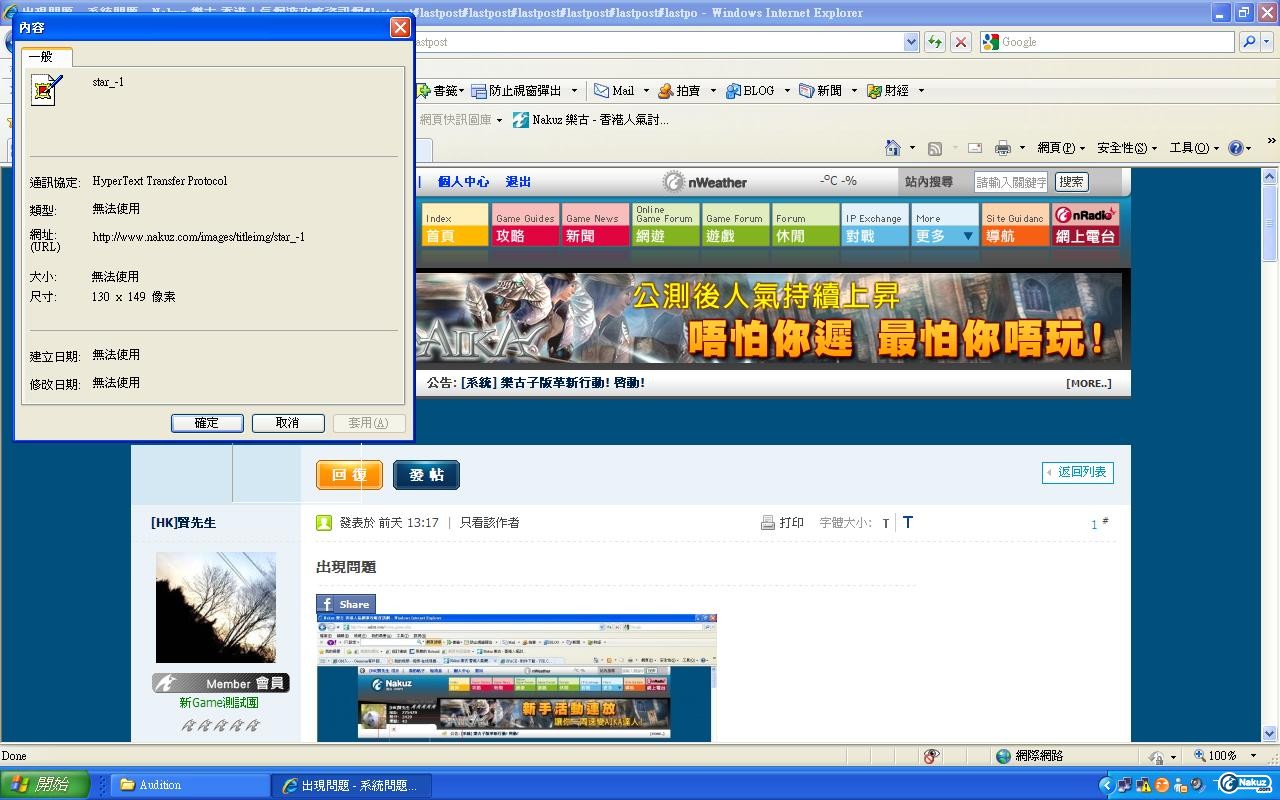Click the 開始 Start button
Image resolution: width=1280 pixels, height=800 pixels.
(45, 785)
